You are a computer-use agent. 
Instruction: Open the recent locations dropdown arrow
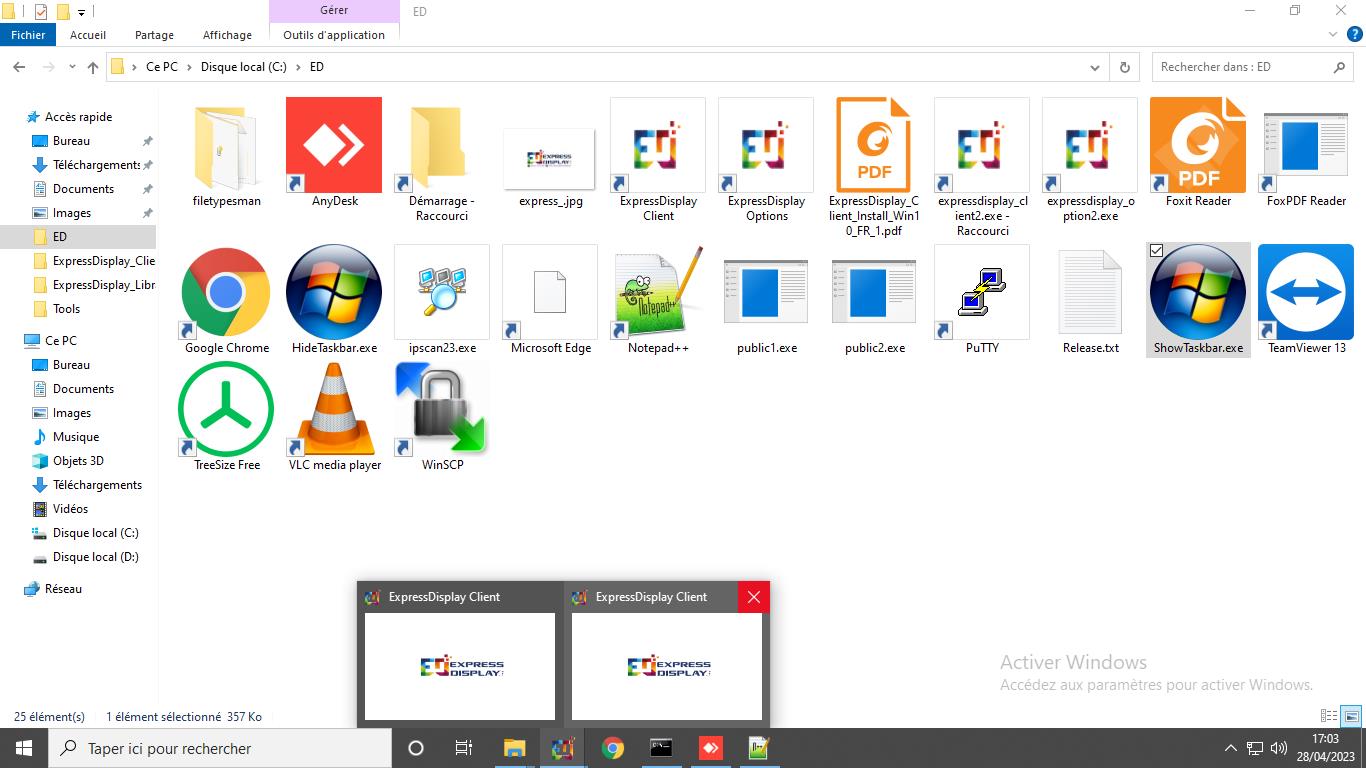pos(72,67)
